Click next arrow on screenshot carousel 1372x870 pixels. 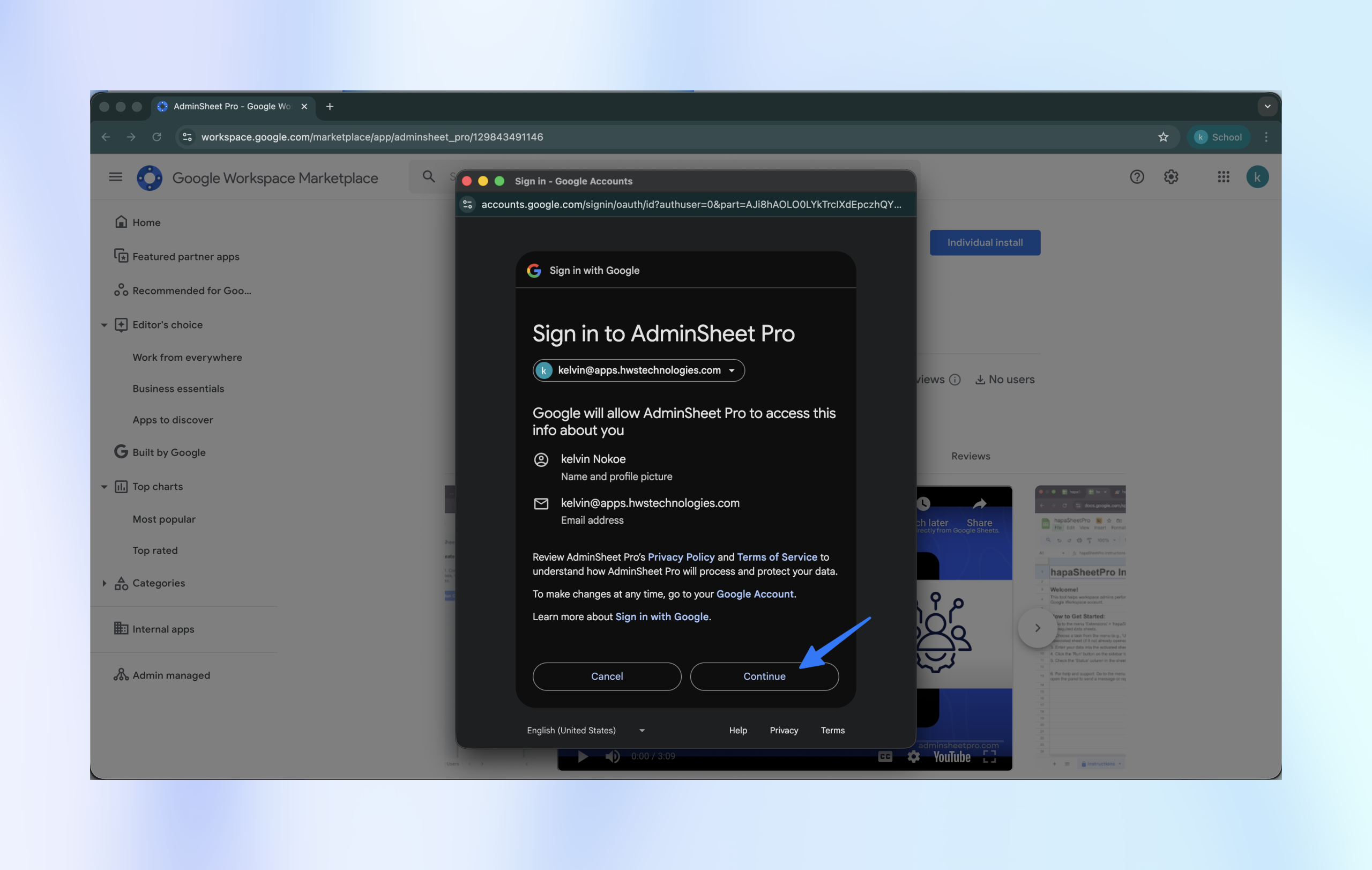tap(1037, 628)
